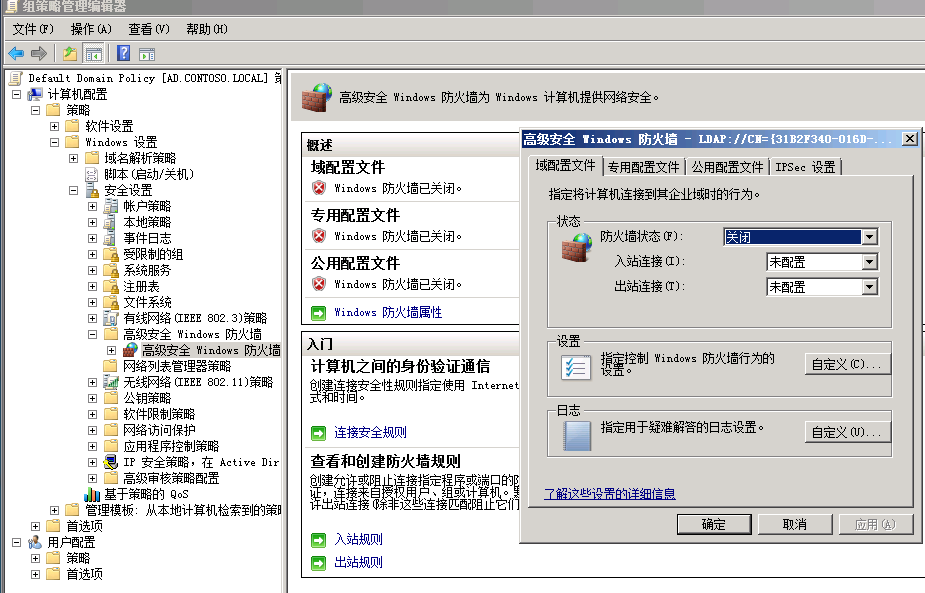Select 高级审核策略配置 in the tree
Screen dimensions: 925x593
[x=171, y=478]
